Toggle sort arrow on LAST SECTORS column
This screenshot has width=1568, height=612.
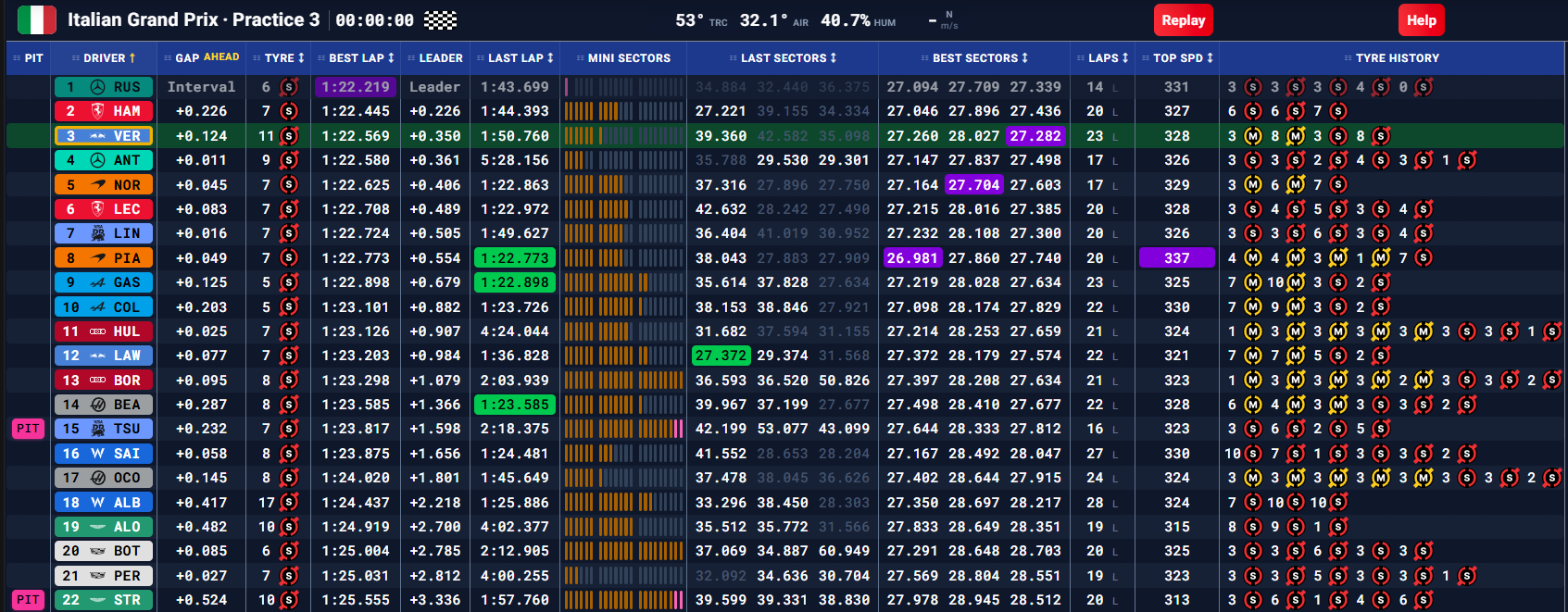tap(834, 58)
